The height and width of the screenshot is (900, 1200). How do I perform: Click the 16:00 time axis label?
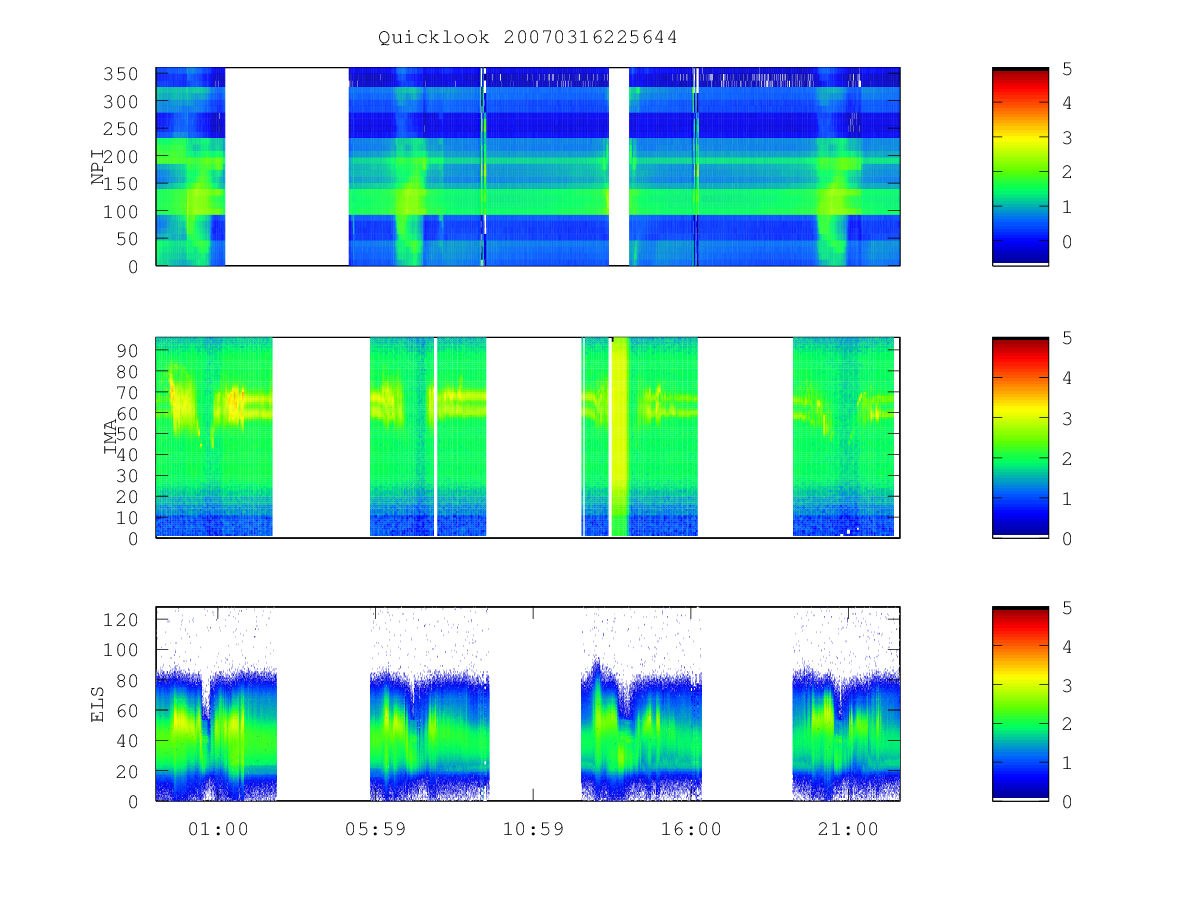(691, 829)
